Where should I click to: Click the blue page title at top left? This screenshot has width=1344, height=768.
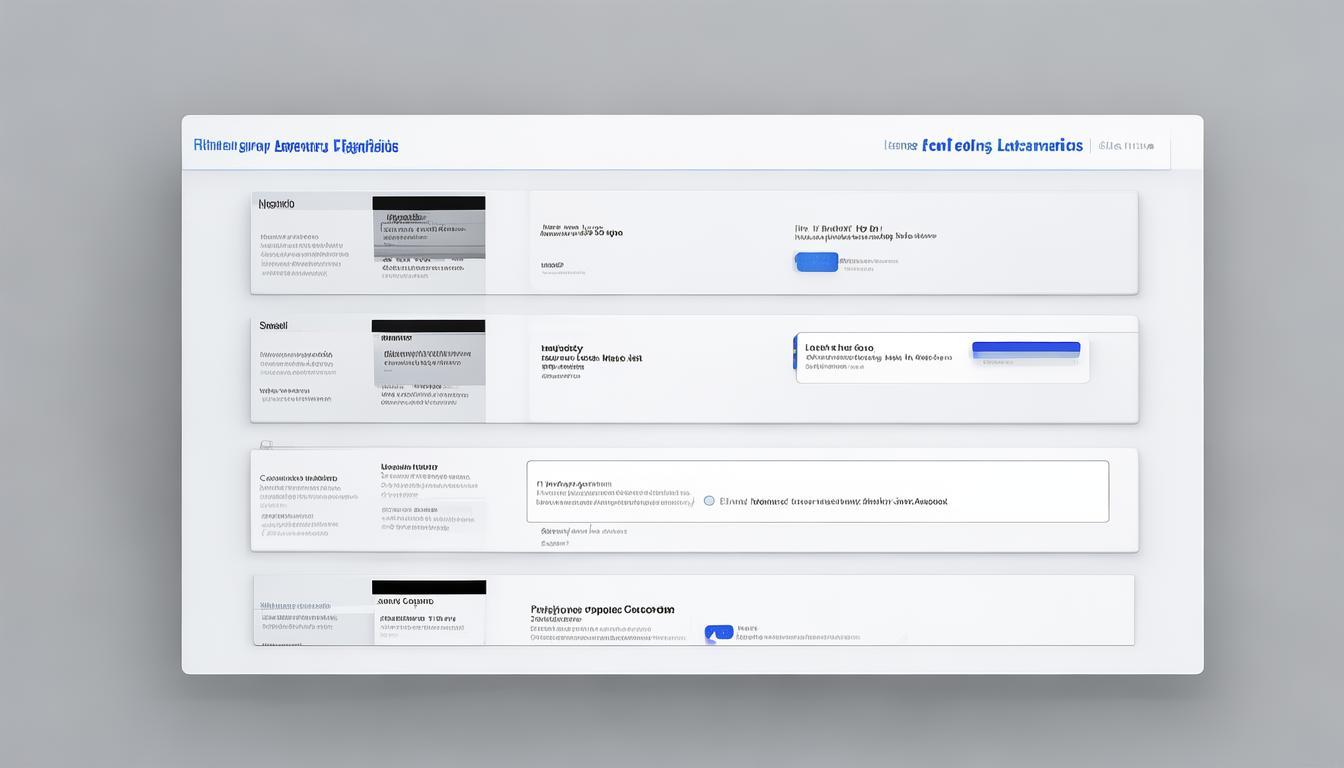296,146
